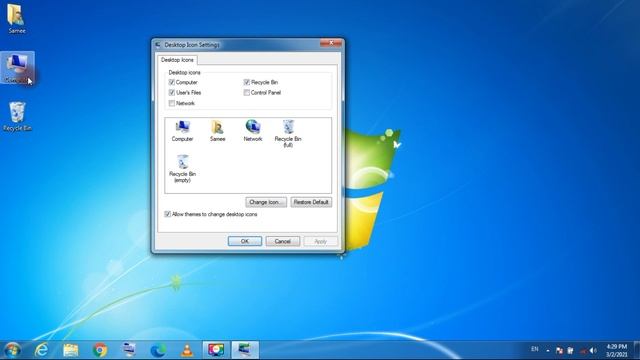Click the screen recorder taskbar icon
The width and height of the screenshot is (640, 360).
216,350
